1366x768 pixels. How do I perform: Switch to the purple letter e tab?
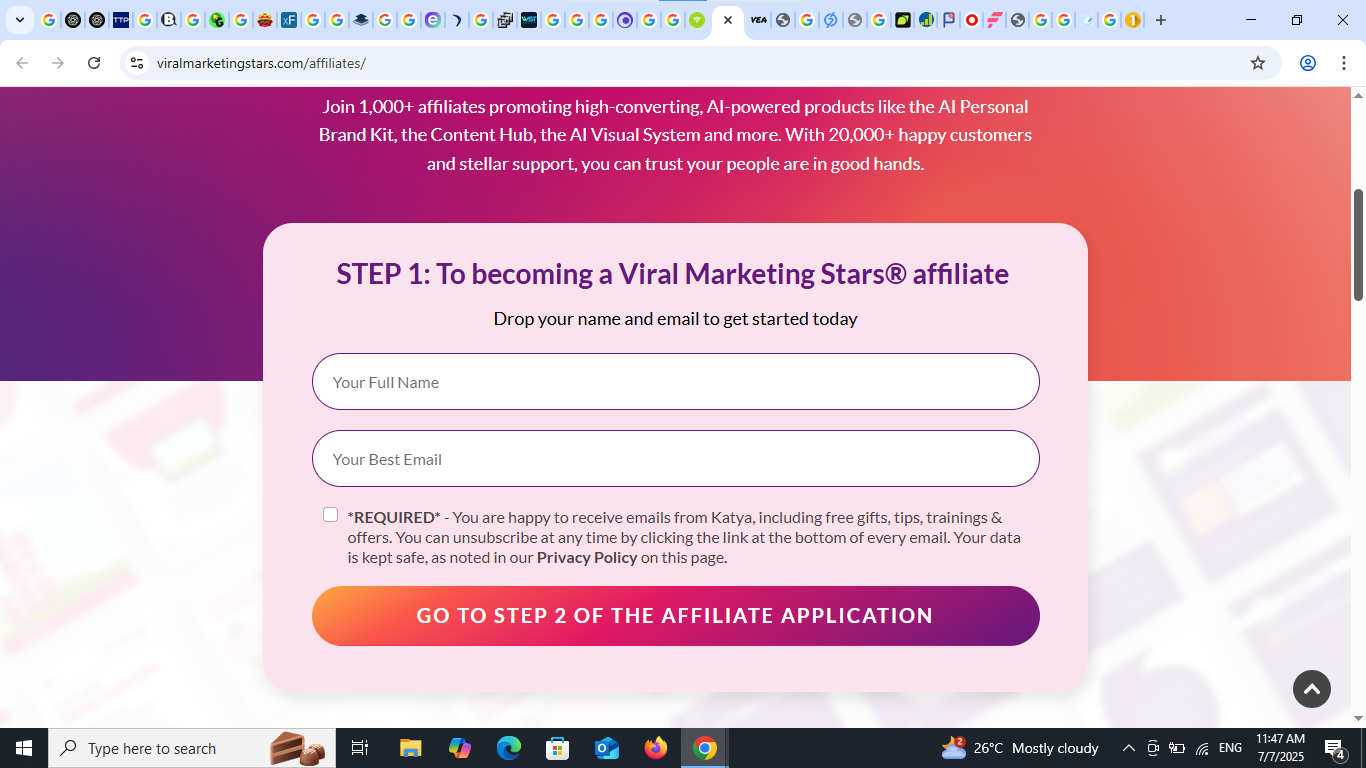tap(433, 20)
